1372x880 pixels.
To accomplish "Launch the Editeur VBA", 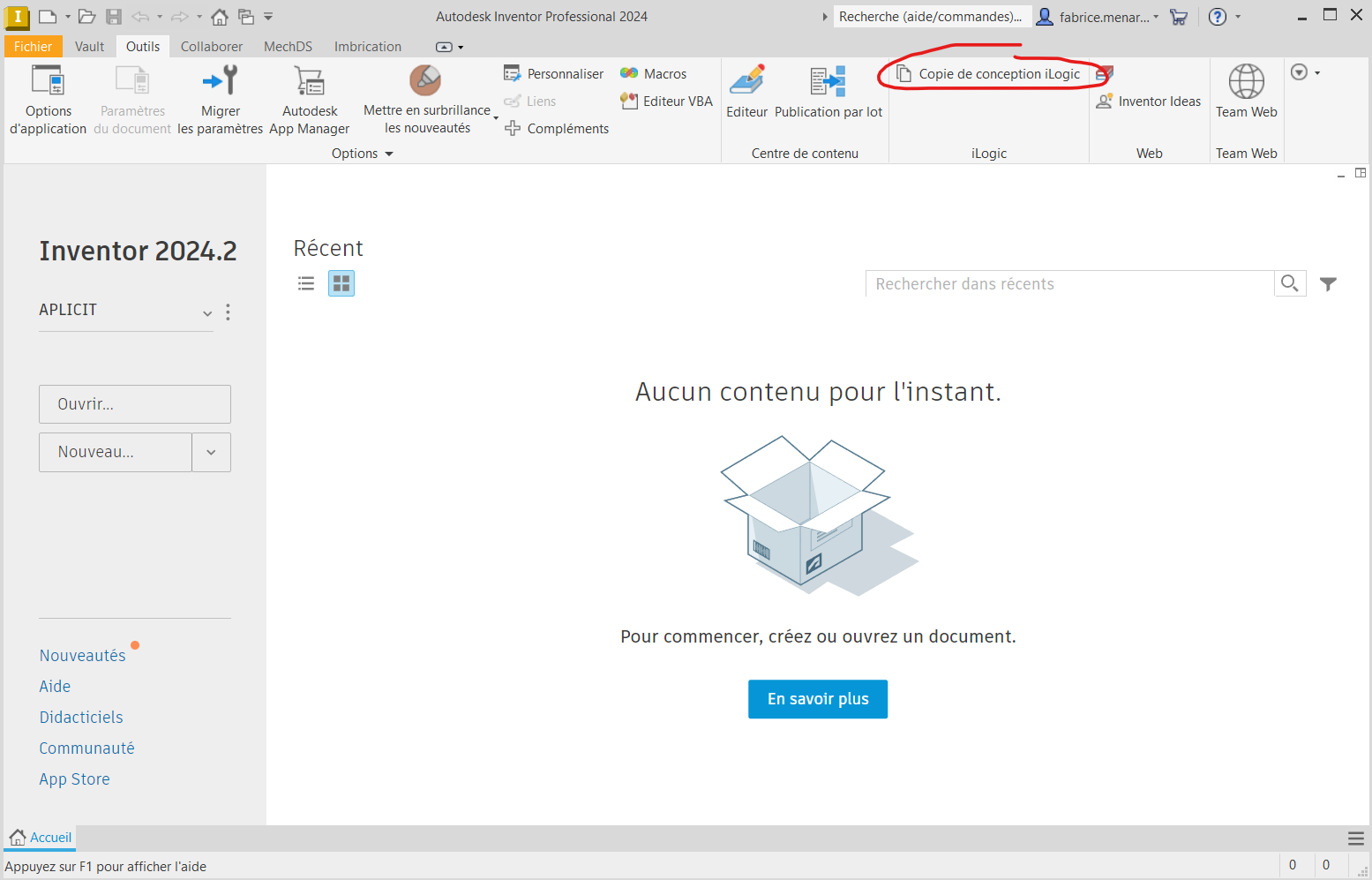I will pos(665,101).
